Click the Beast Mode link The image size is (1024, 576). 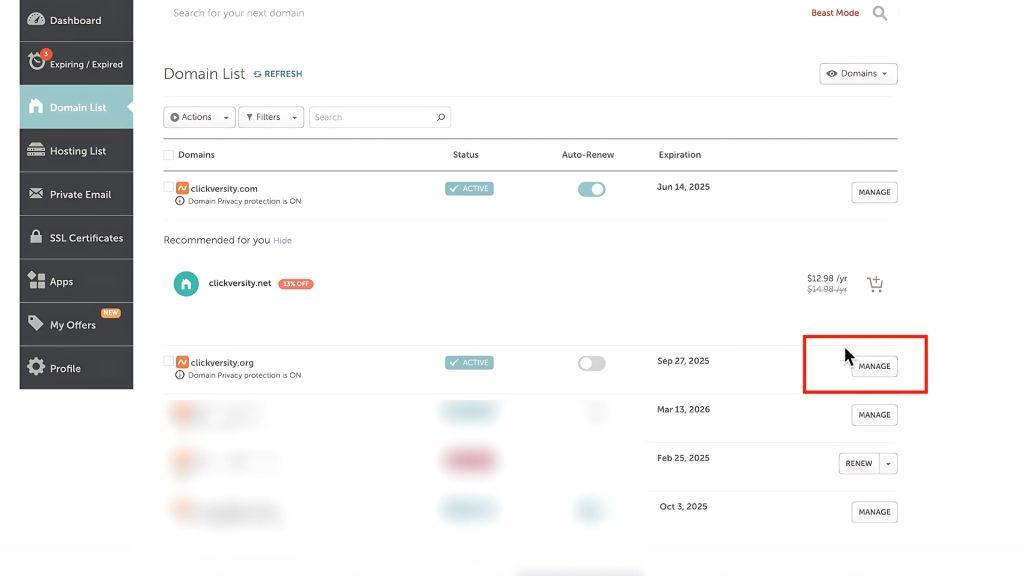[835, 13]
